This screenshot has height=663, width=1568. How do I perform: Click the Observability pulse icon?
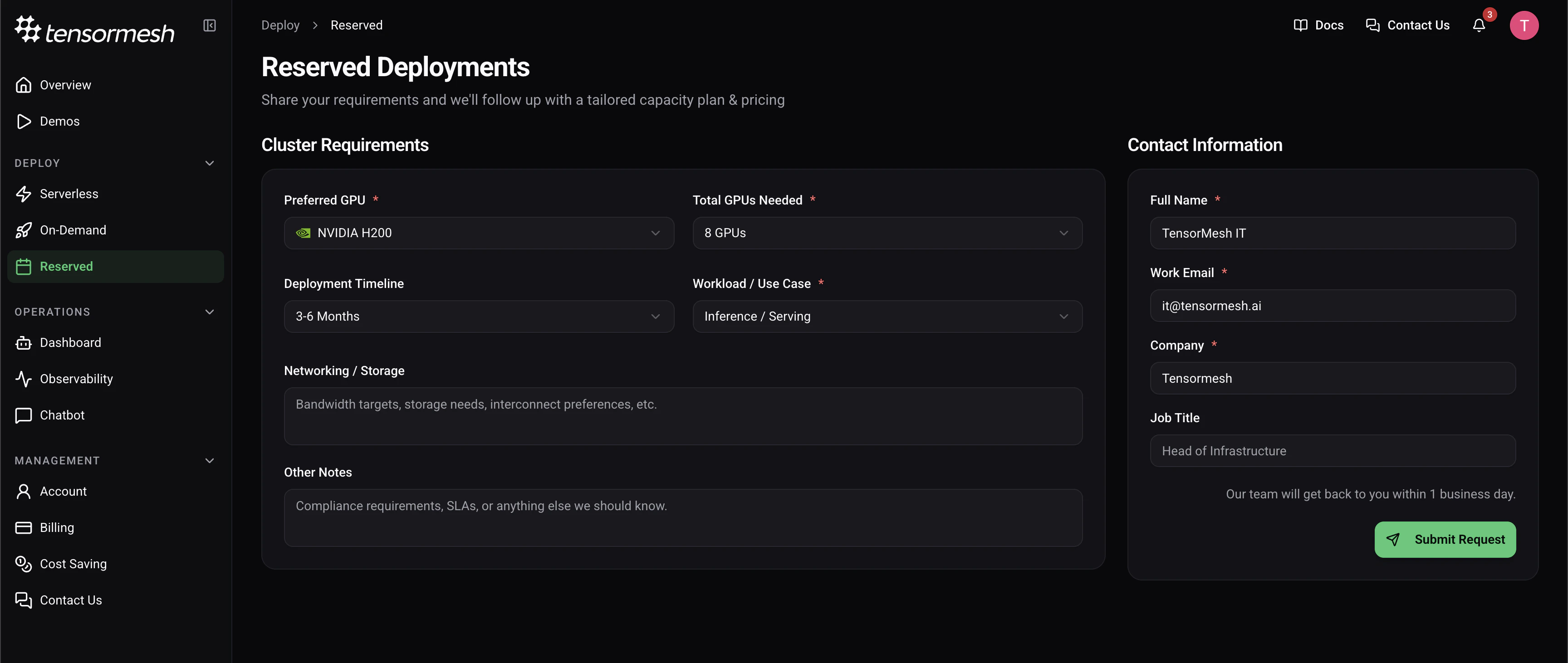coord(23,379)
